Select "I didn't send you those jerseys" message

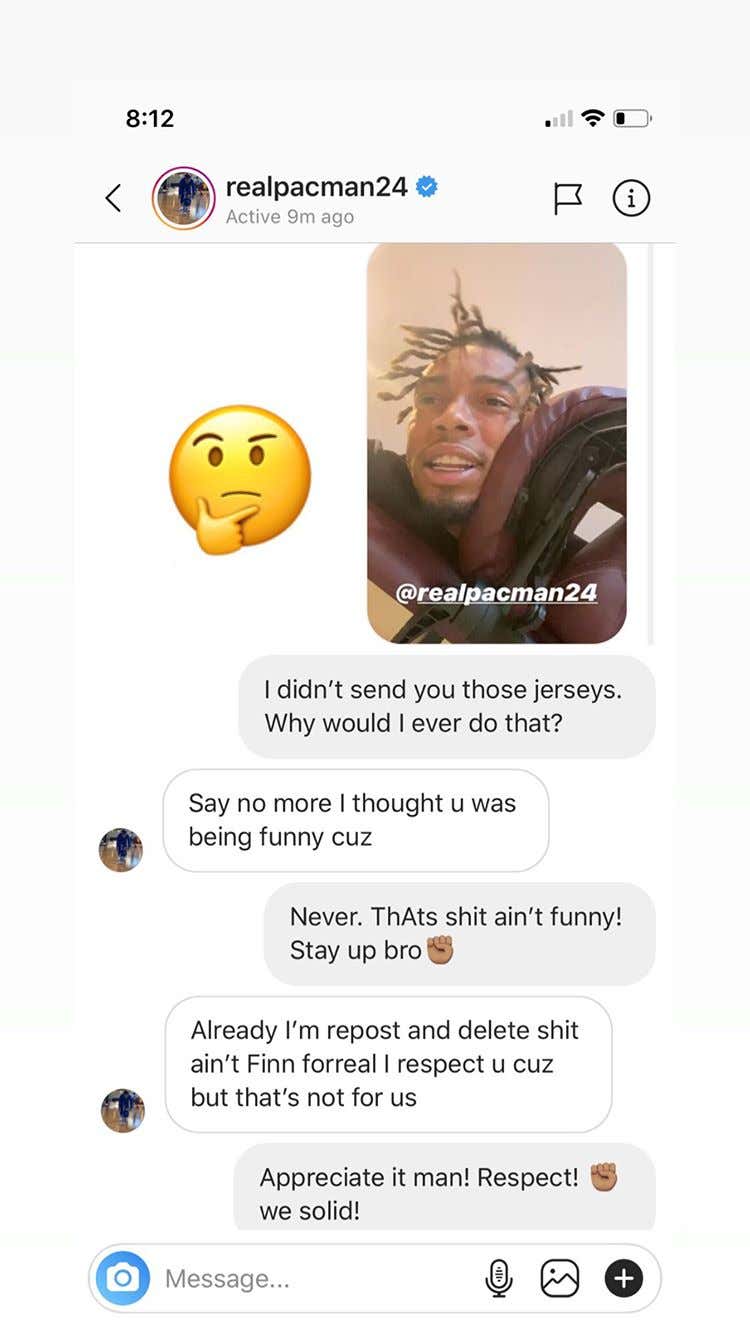pyautogui.click(x=447, y=706)
